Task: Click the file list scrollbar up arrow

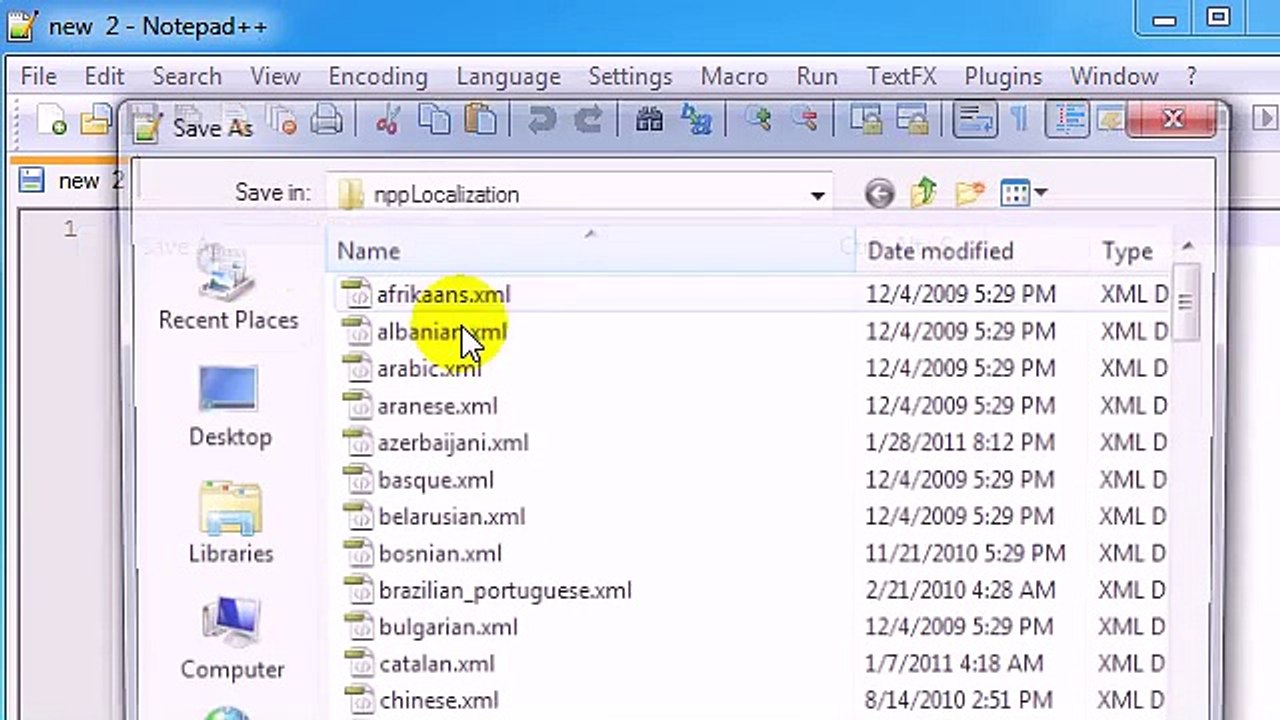Action: pyautogui.click(x=1187, y=247)
